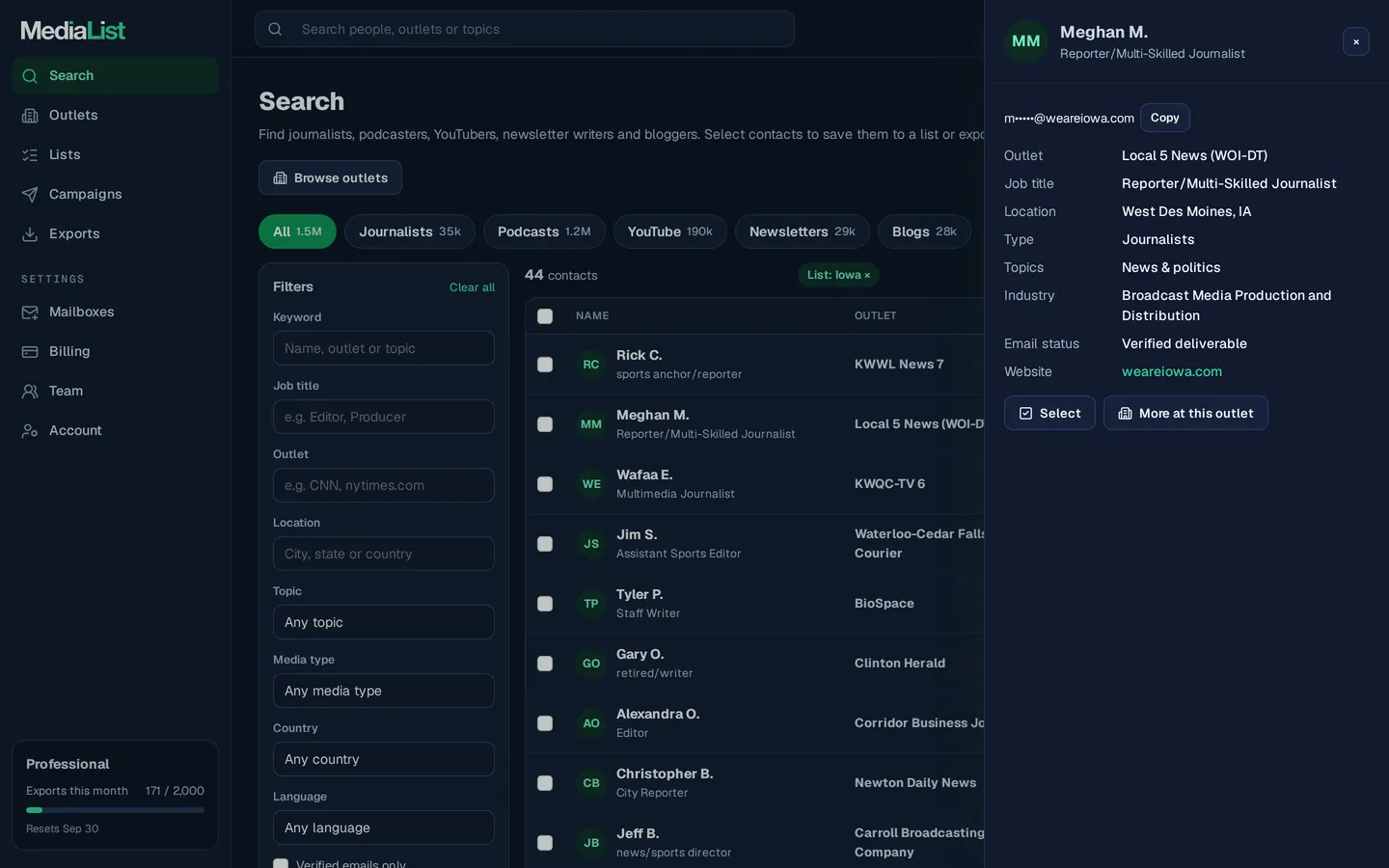Viewport: 1389px width, 868px height.
Task: Click the Exports download icon
Action: point(30,234)
